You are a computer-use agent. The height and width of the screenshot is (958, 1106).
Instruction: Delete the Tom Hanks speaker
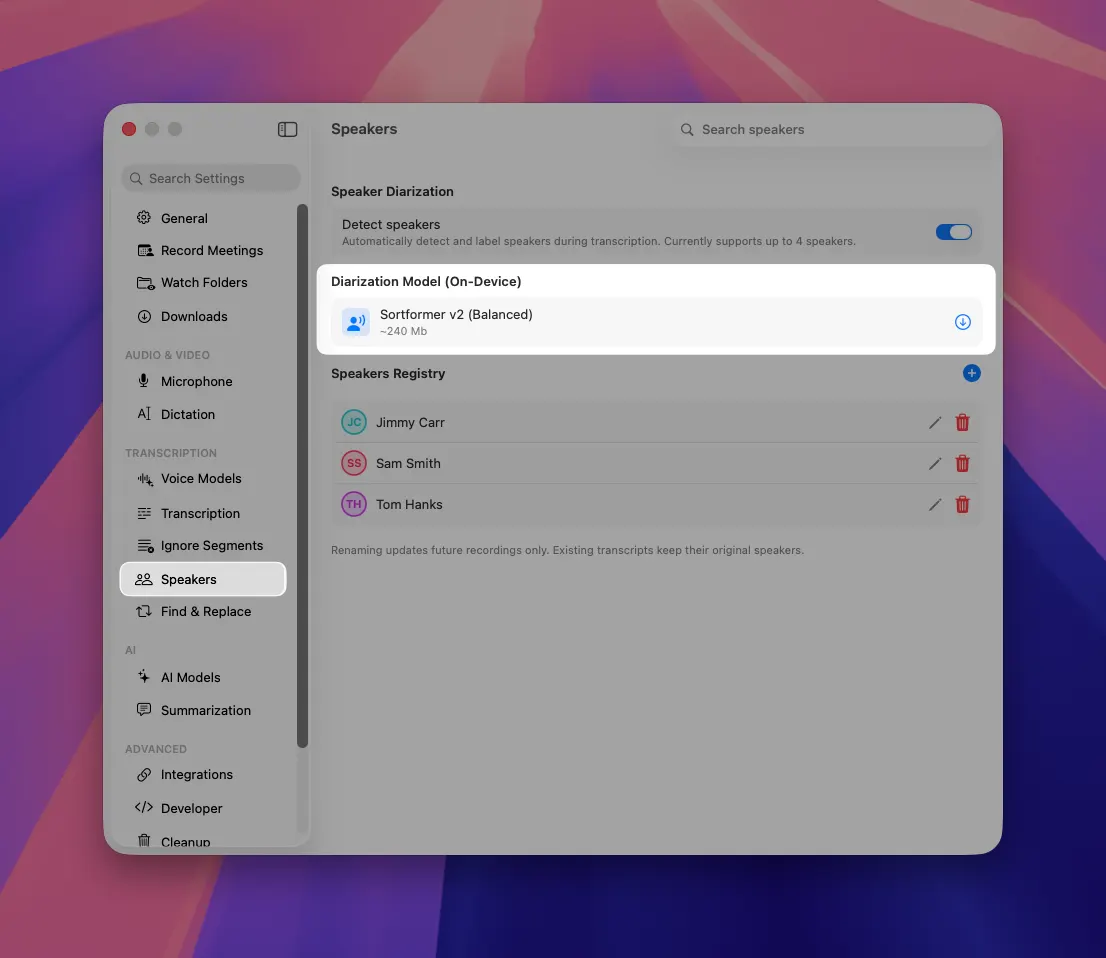click(x=962, y=504)
